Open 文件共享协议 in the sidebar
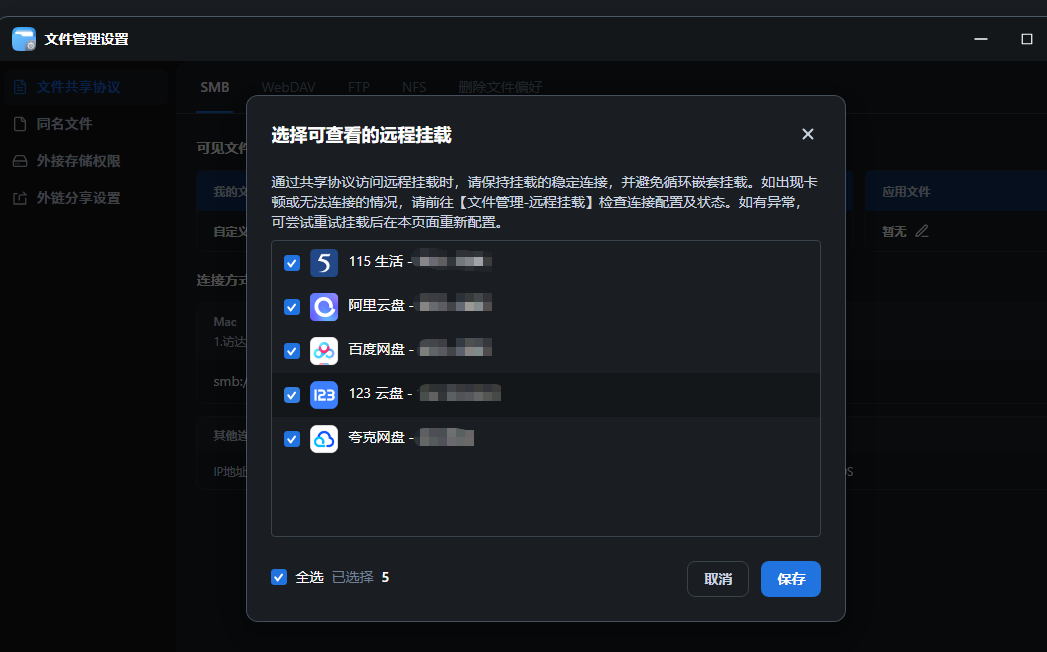Image resolution: width=1047 pixels, height=652 pixels. click(85, 87)
